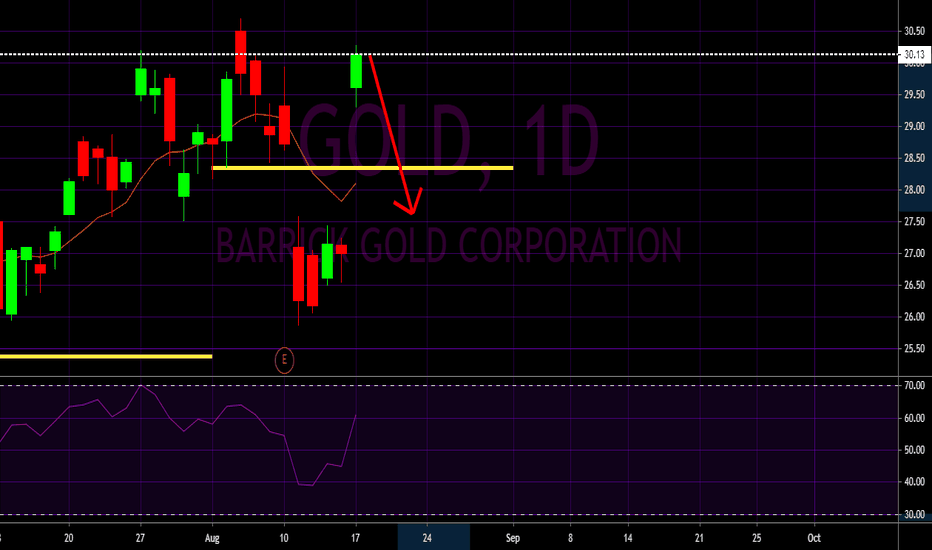Click the 25 date axis label
Viewport: 932px width, 550px height.
click(757, 538)
